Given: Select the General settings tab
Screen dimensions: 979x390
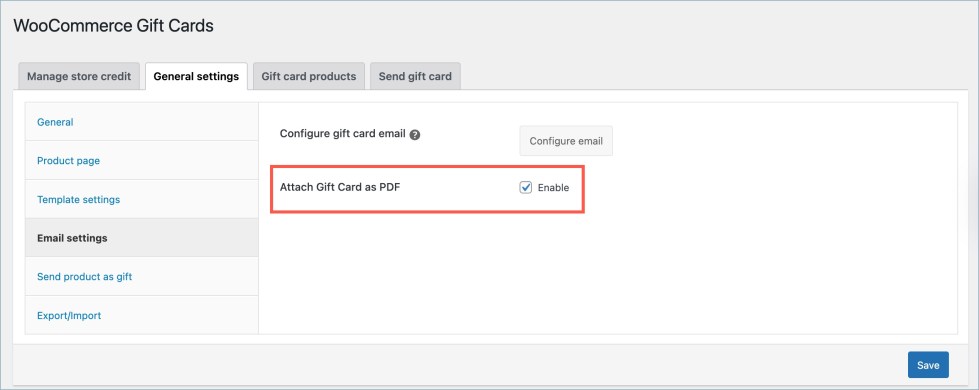Looking at the screenshot, I should tap(196, 76).
